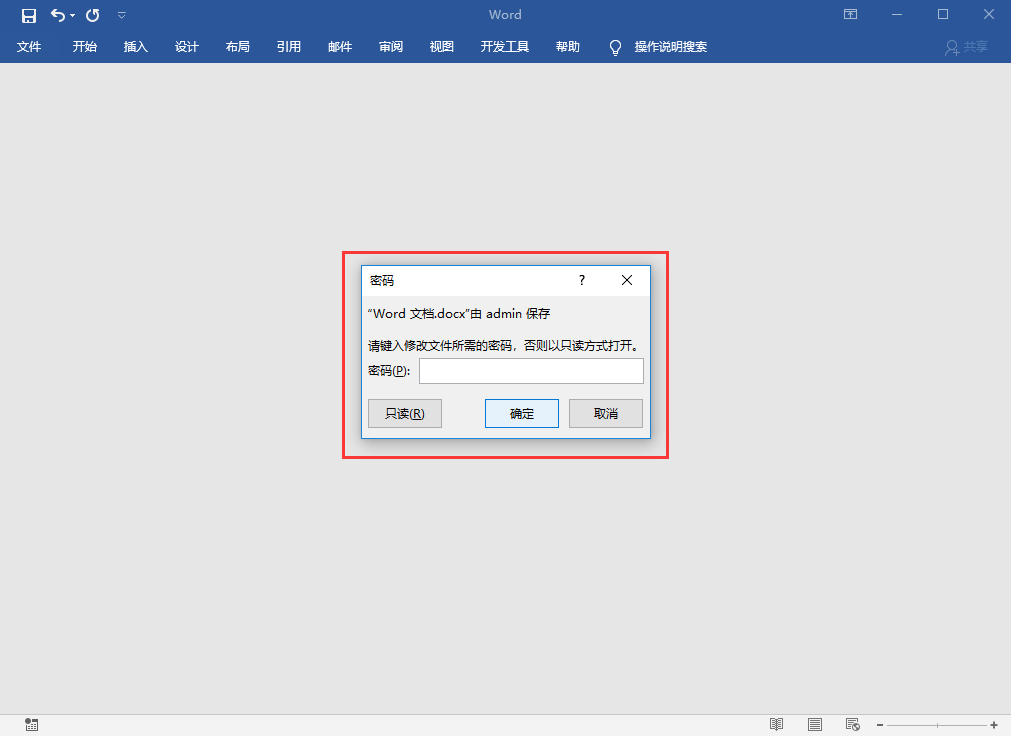The width and height of the screenshot is (1011, 736).
Task: Click the 确定 button
Action: [x=522, y=413]
